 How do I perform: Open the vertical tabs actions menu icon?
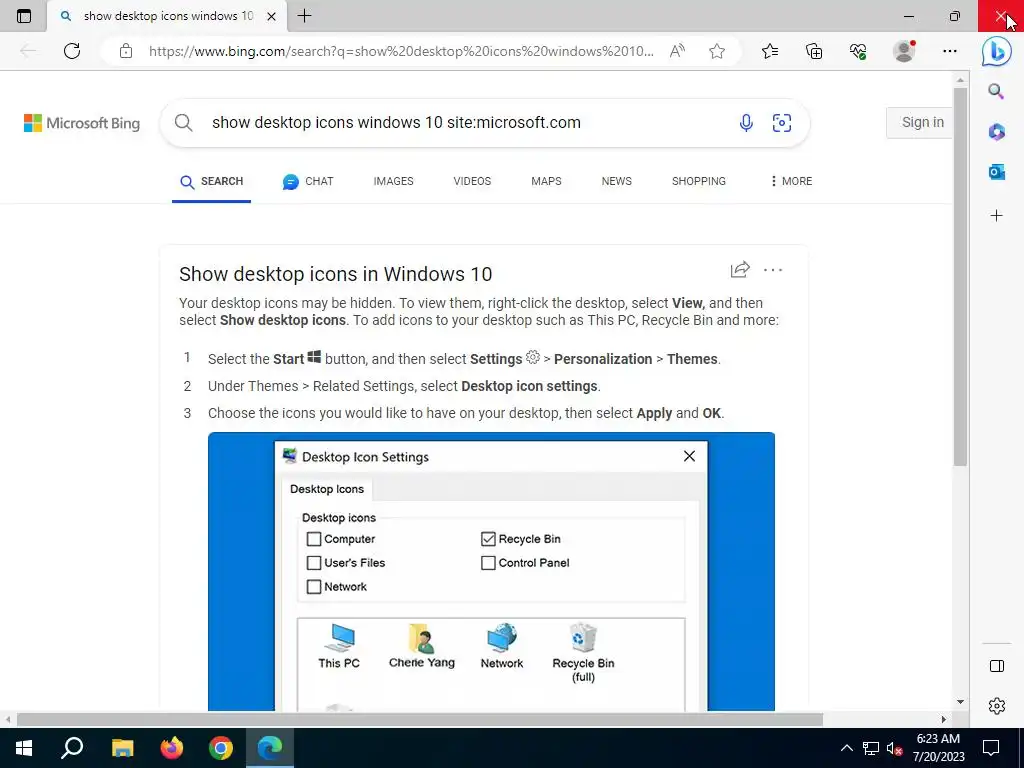24,16
